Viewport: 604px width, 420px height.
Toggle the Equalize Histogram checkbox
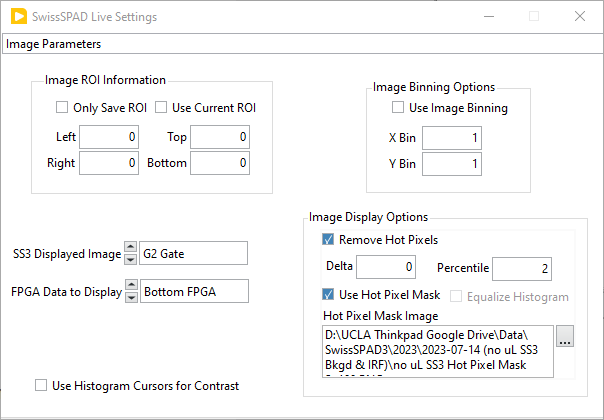click(x=456, y=296)
